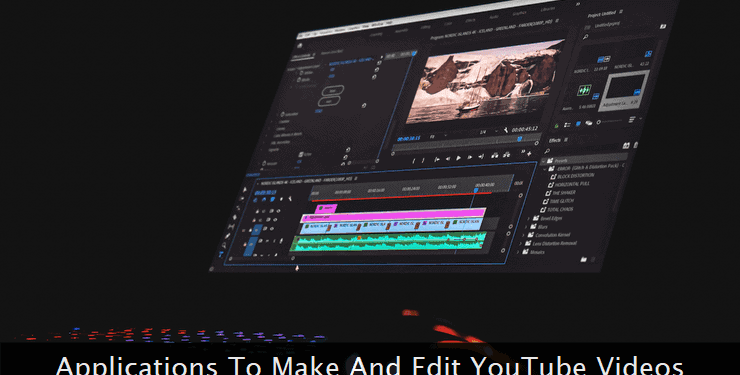Select the short pink clip on top track
740x375 pixels.
coord(326,208)
